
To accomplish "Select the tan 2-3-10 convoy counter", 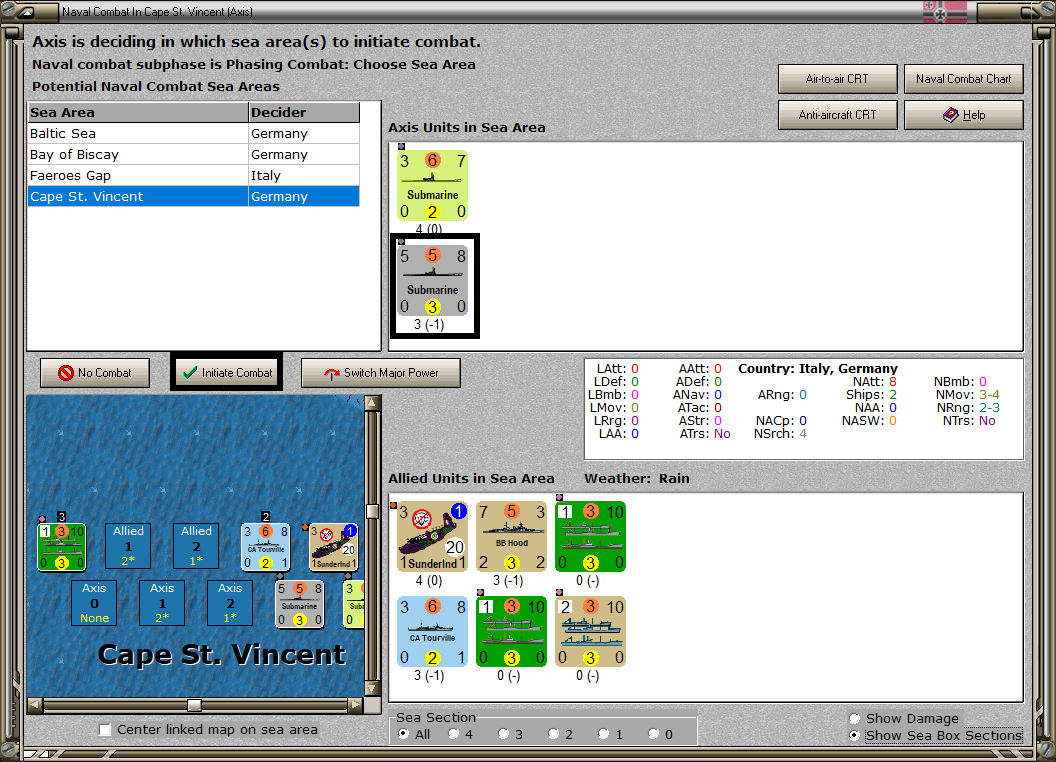I will pos(591,632).
